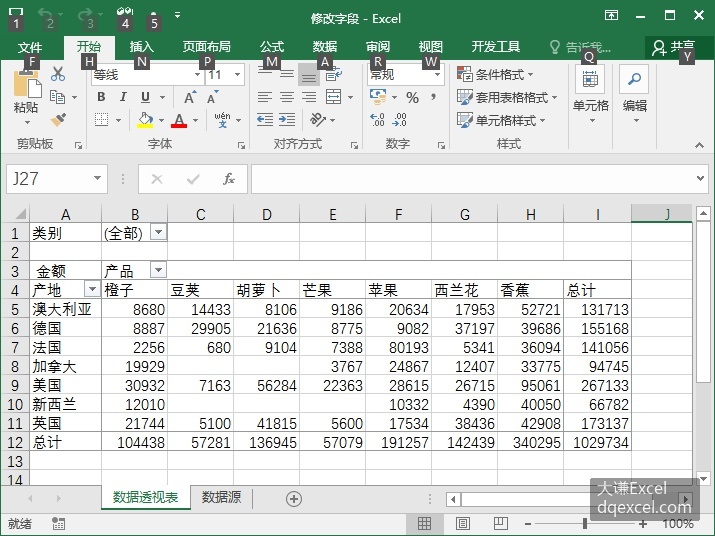This screenshot has width=715, height=536.
Task: Switch to 公式 Formulas tab
Action: [x=272, y=47]
